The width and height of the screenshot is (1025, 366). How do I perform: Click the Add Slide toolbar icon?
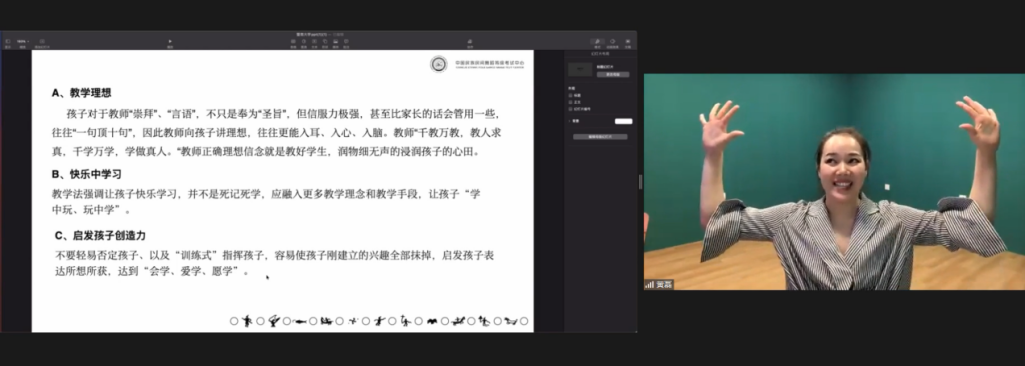pyautogui.click(x=42, y=41)
